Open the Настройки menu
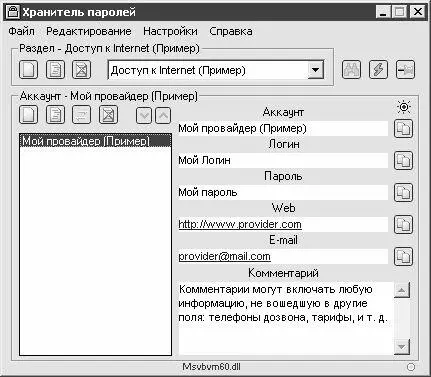 170,31
